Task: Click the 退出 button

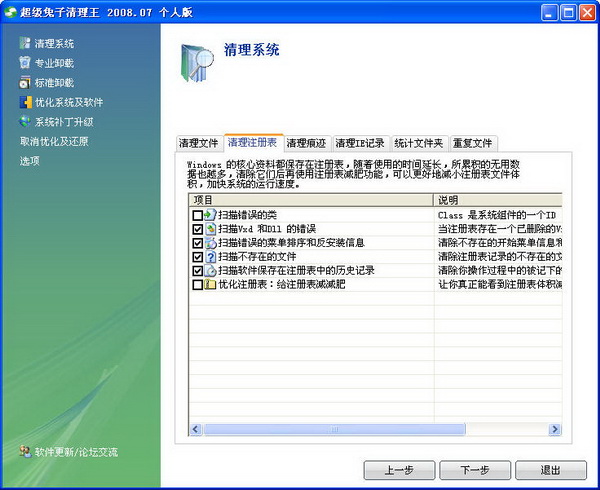Action: pos(551,470)
